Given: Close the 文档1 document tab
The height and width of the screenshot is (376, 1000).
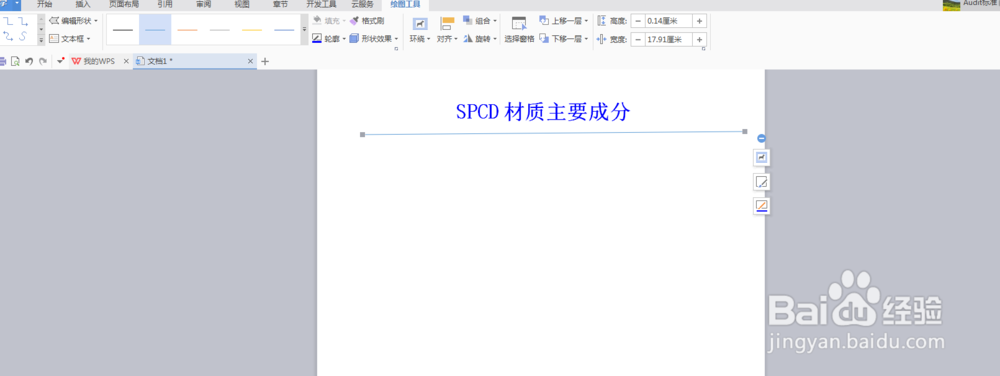Looking at the screenshot, I should (x=251, y=61).
